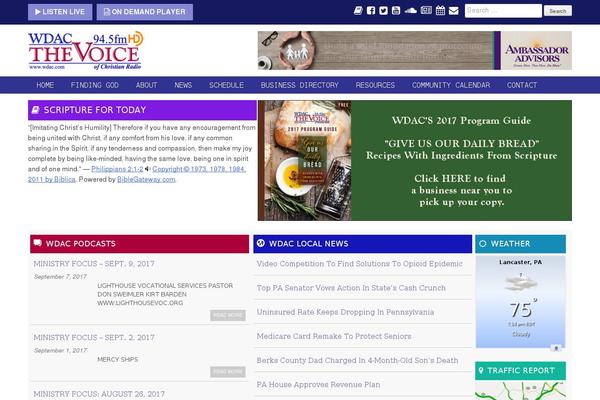
Task: Open the Business Directory menu
Action: [300, 85]
